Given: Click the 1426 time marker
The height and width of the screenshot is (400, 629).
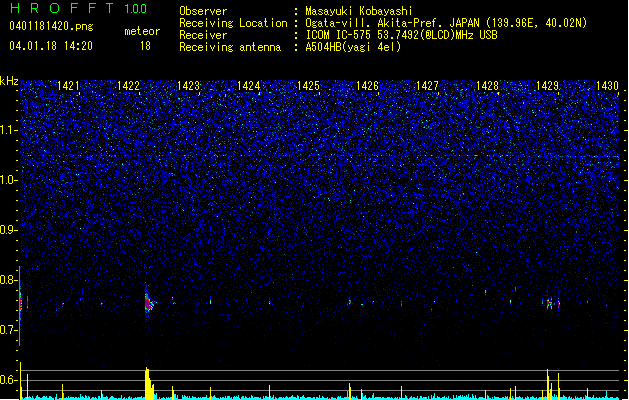Looking at the screenshot, I should (x=367, y=86).
